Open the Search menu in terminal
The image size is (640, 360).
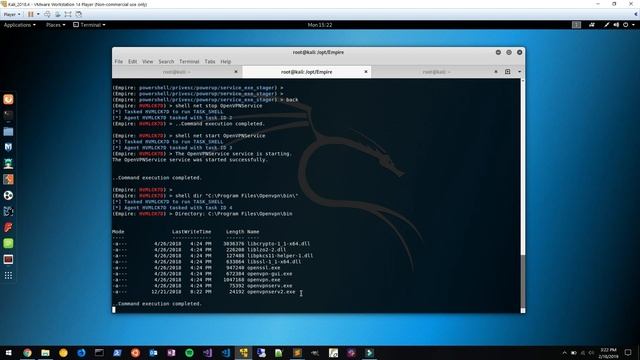166,61
